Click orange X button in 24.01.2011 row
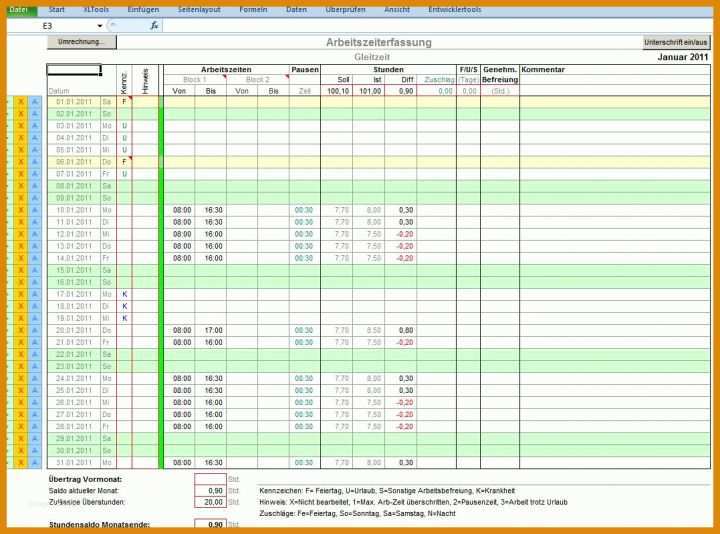Screen dimensions: 720x534 21,378
